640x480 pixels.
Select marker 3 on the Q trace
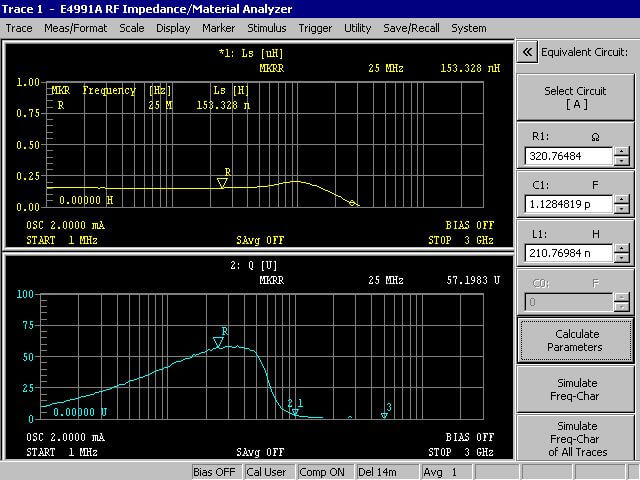point(384,415)
